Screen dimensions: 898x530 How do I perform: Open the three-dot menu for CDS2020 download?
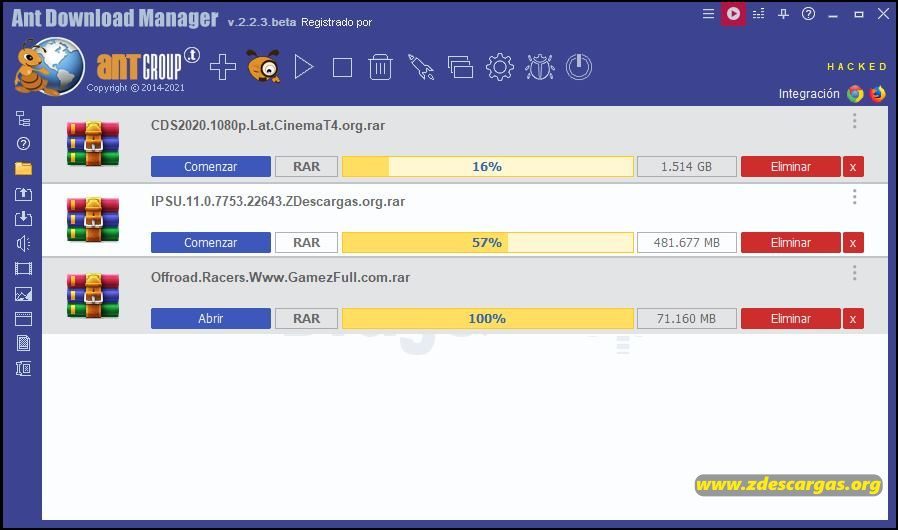pyautogui.click(x=854, y=121)
